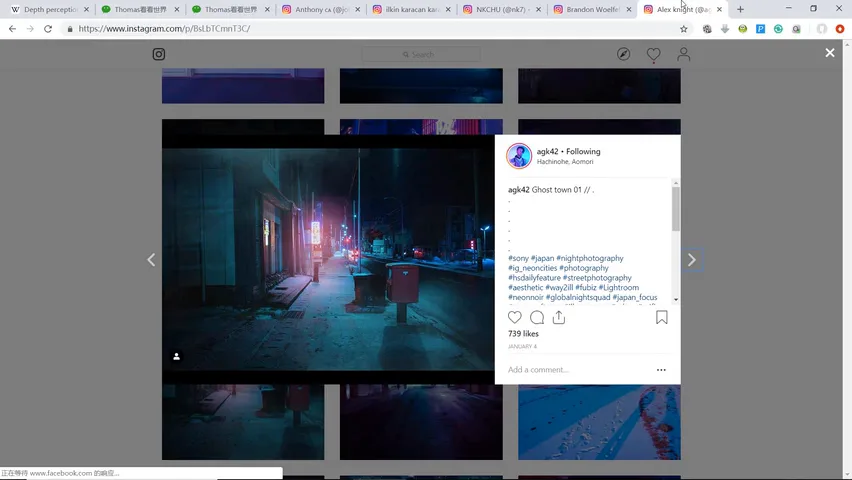Go back in browser
The image size is (852, 480).
click(12, 29)
